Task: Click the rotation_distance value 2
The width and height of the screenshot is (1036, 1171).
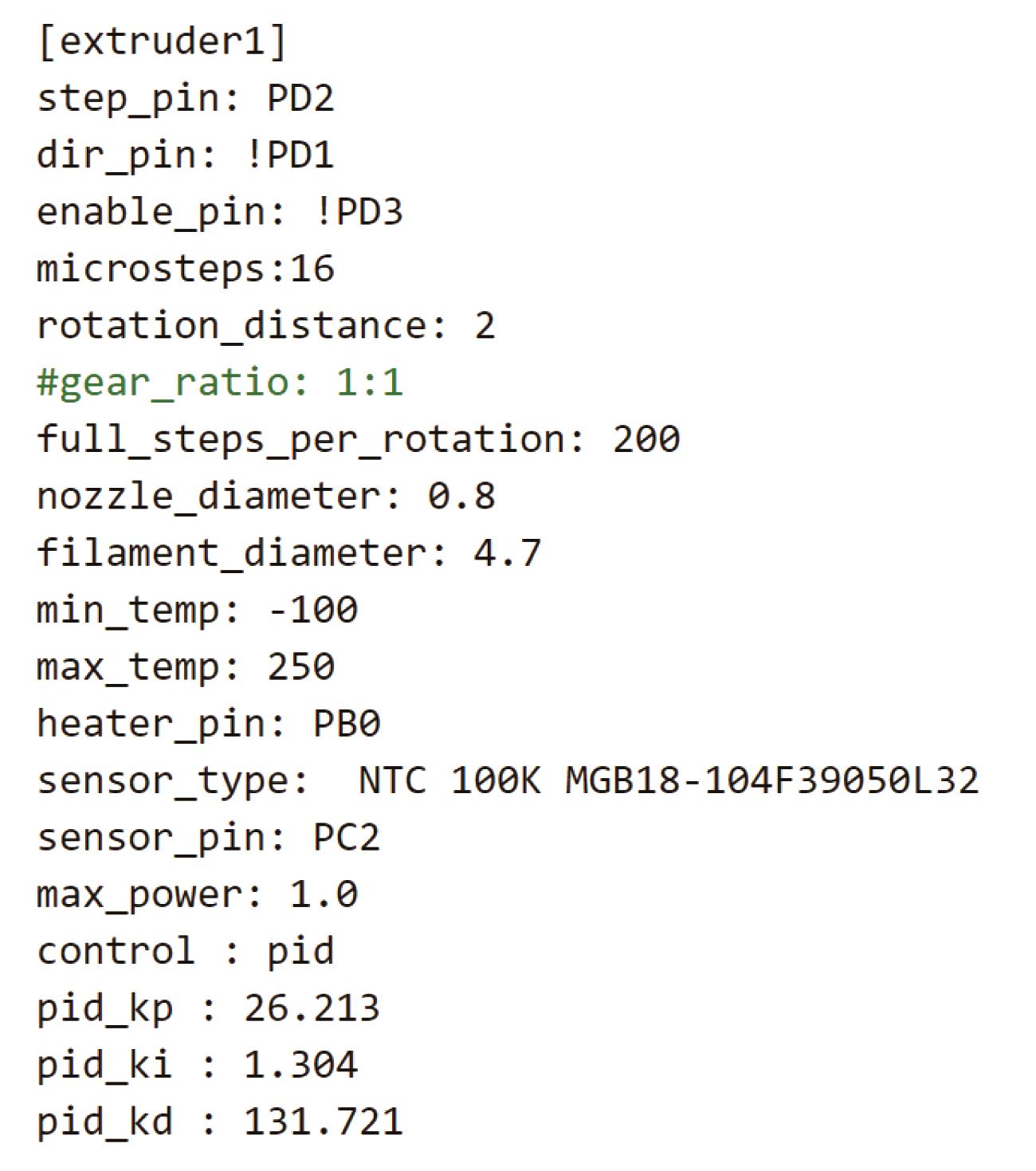Action: (x=485, y=325)
